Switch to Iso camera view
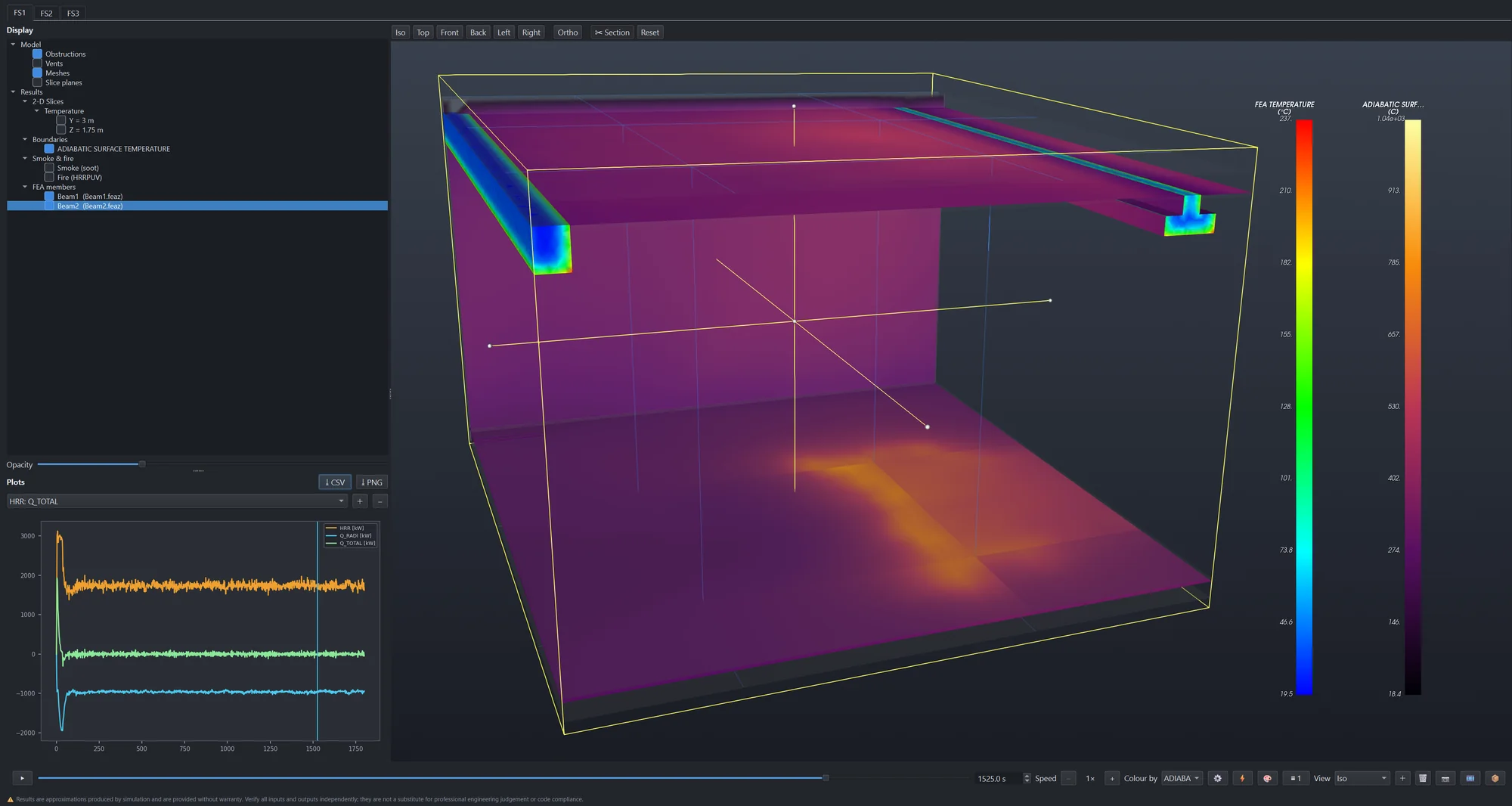Screen dimensions: 1512x806 (x=401, y=33)
